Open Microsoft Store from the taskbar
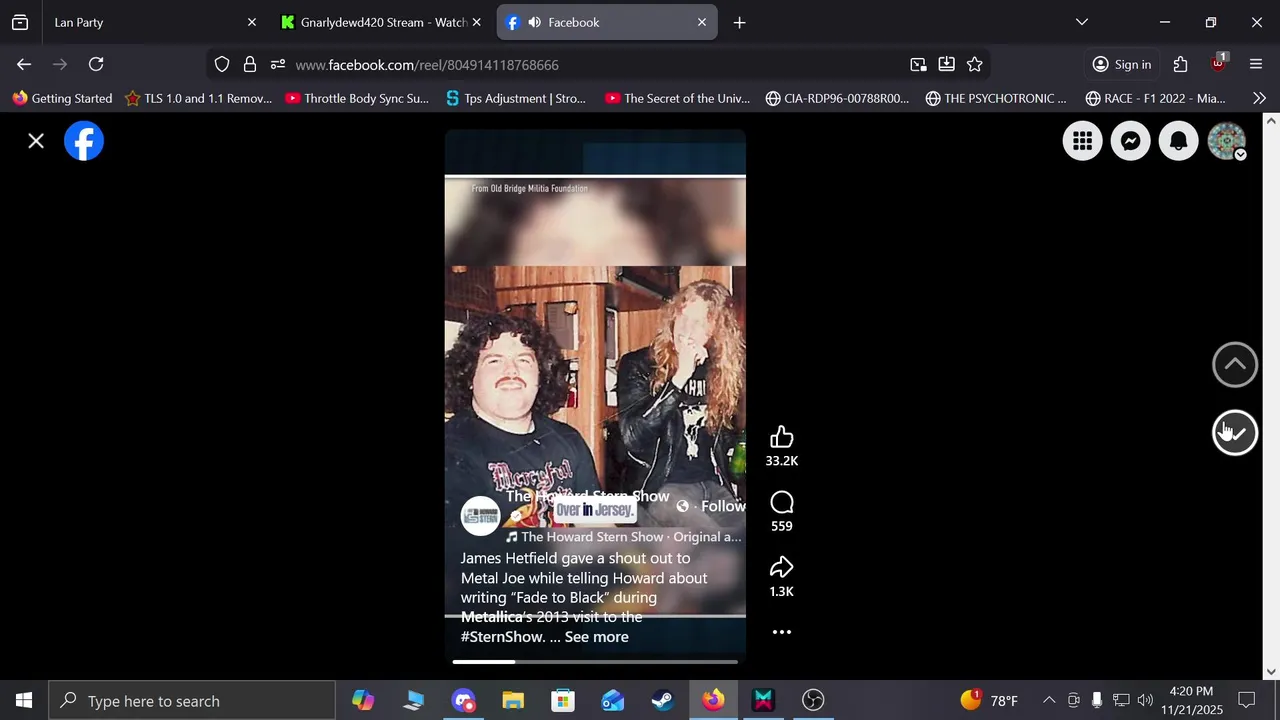This screenshot has height=720, width=1280. [563, 700]
